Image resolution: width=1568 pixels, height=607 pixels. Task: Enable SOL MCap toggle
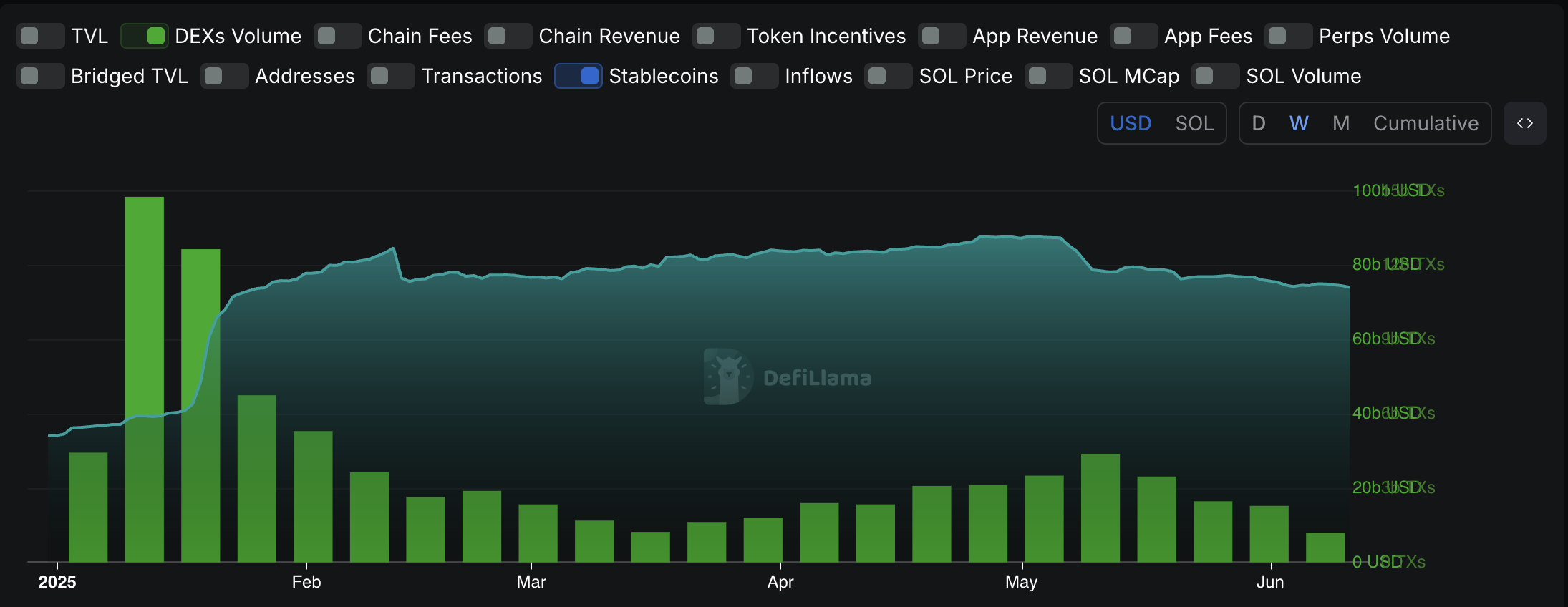tap(1049, 76)
